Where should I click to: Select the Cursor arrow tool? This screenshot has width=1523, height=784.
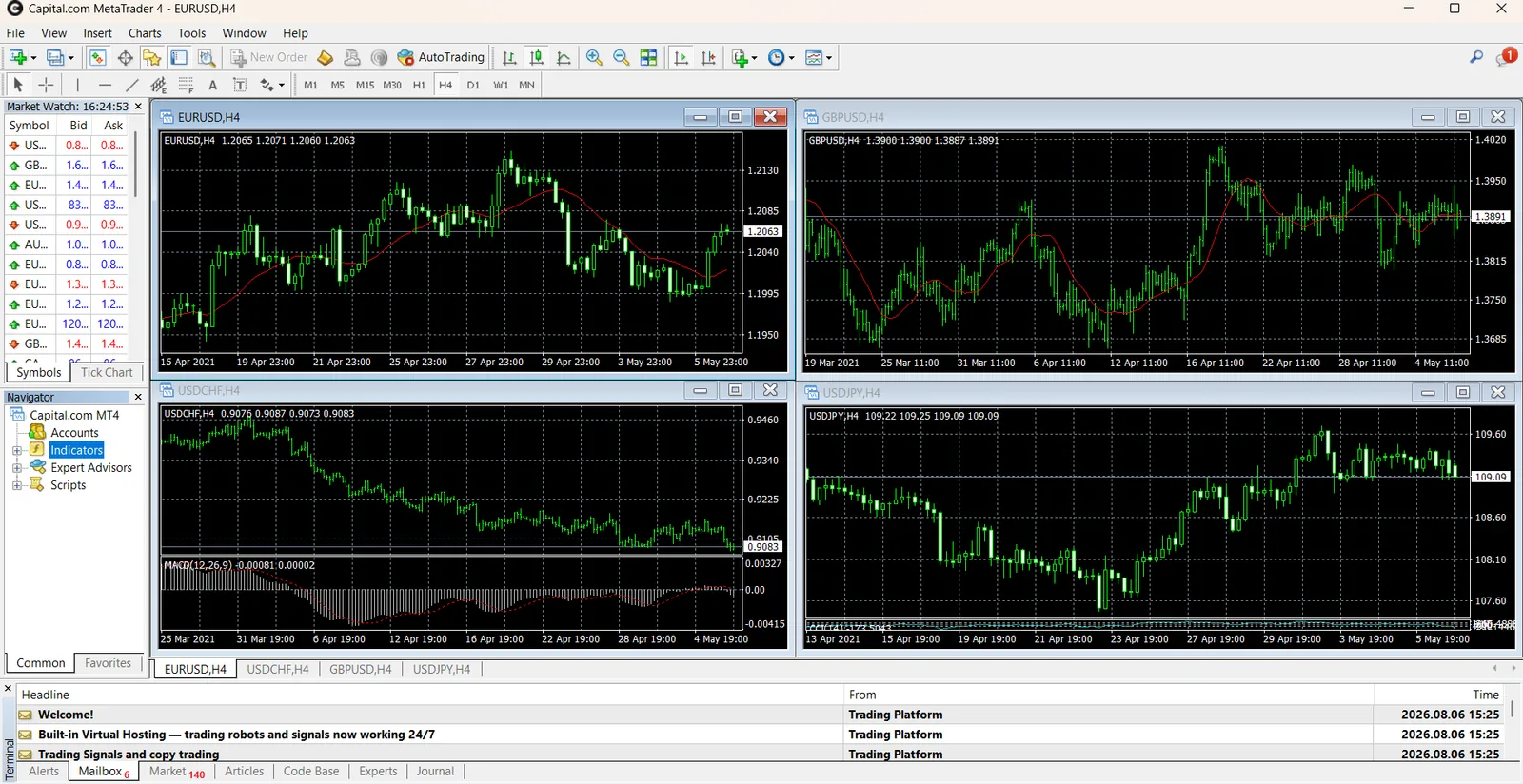pos(17,85)
